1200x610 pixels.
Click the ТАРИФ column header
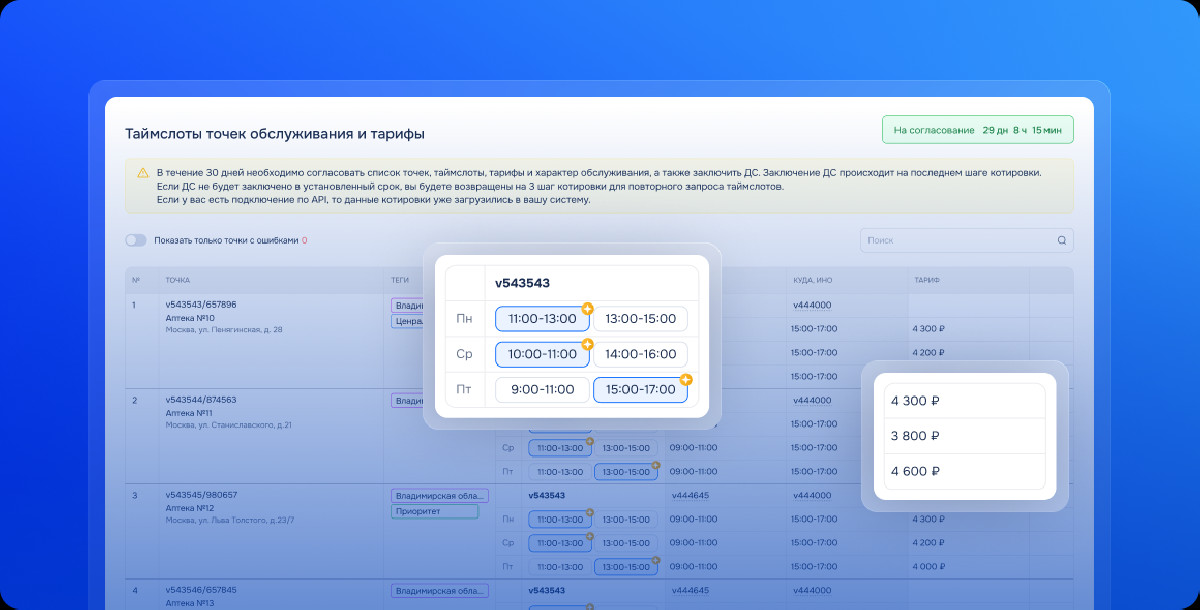tap(926, 280)
